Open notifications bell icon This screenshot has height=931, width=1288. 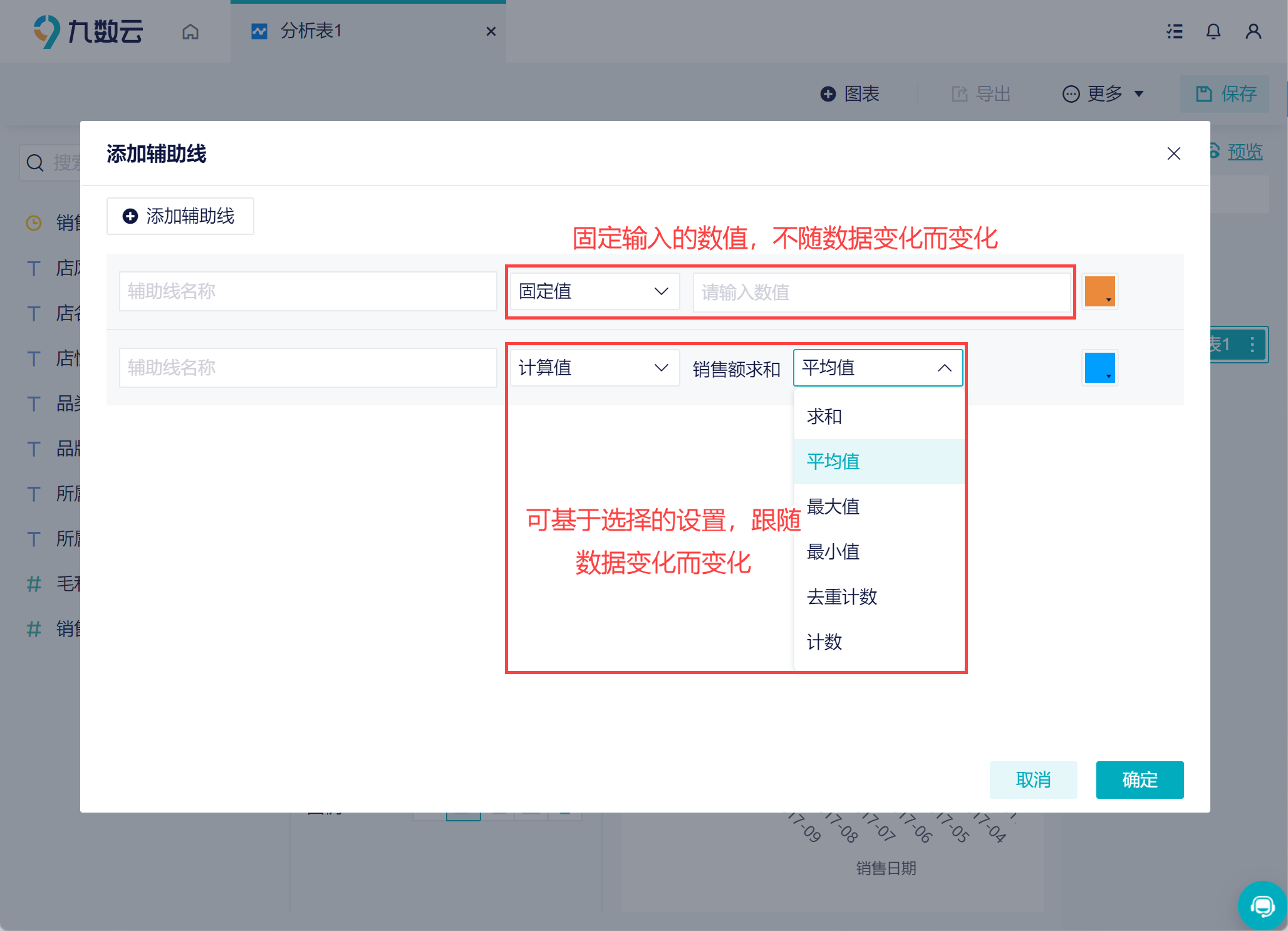1213,31
